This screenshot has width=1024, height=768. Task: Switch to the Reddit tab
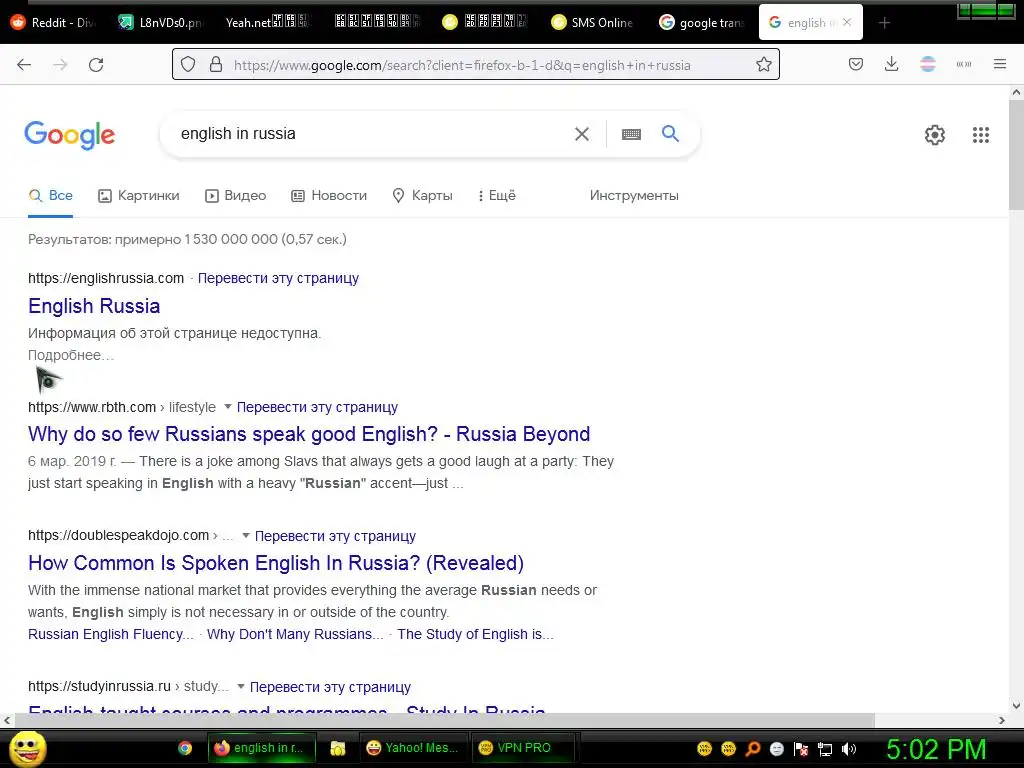coord(54,23)
